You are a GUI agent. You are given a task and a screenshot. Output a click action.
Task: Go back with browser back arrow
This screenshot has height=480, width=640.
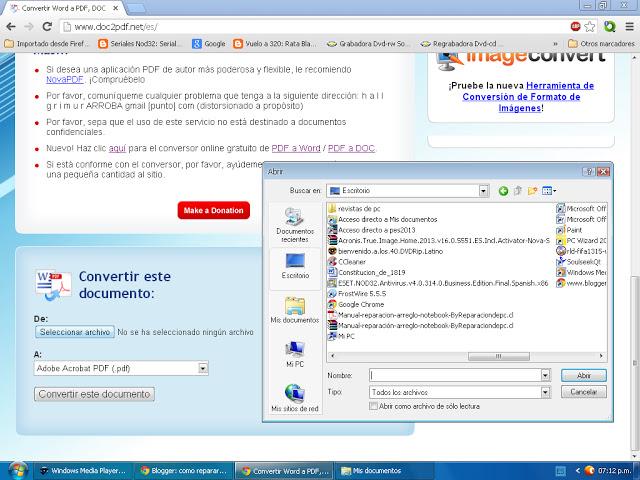[x=11, y=27]
